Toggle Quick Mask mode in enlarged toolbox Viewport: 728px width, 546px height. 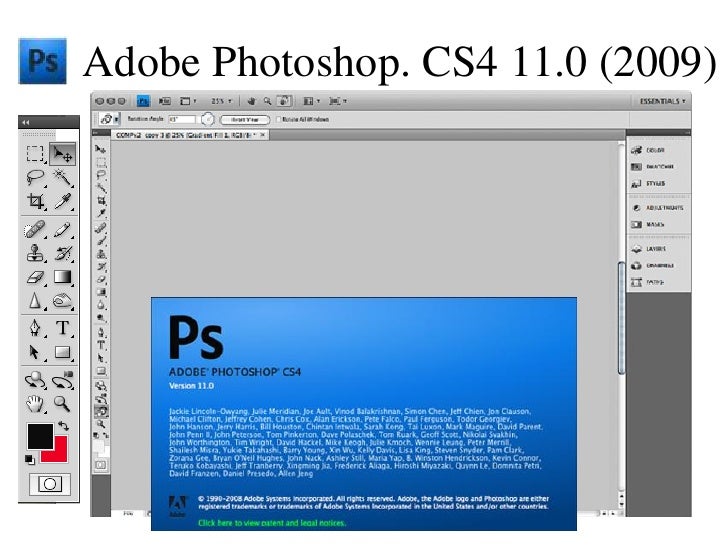(50, 484)
